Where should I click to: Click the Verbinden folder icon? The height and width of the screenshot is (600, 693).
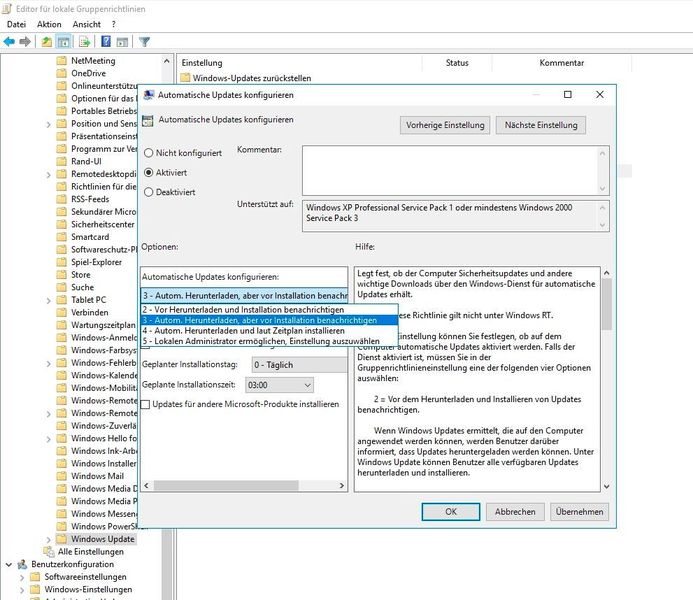(61, 312)
